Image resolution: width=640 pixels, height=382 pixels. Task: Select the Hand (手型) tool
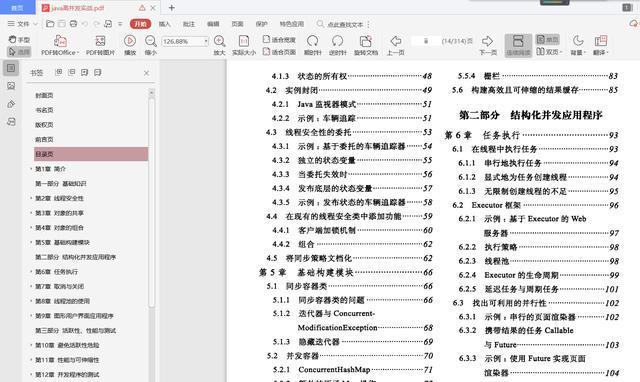19,40
